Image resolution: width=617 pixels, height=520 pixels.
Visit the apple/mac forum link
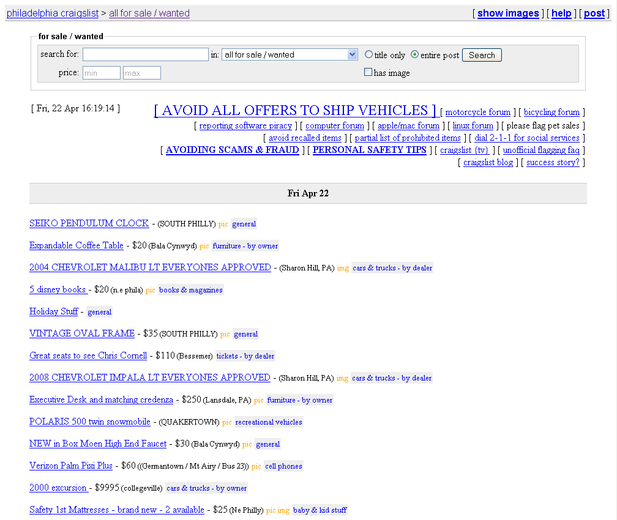[408, 126]
